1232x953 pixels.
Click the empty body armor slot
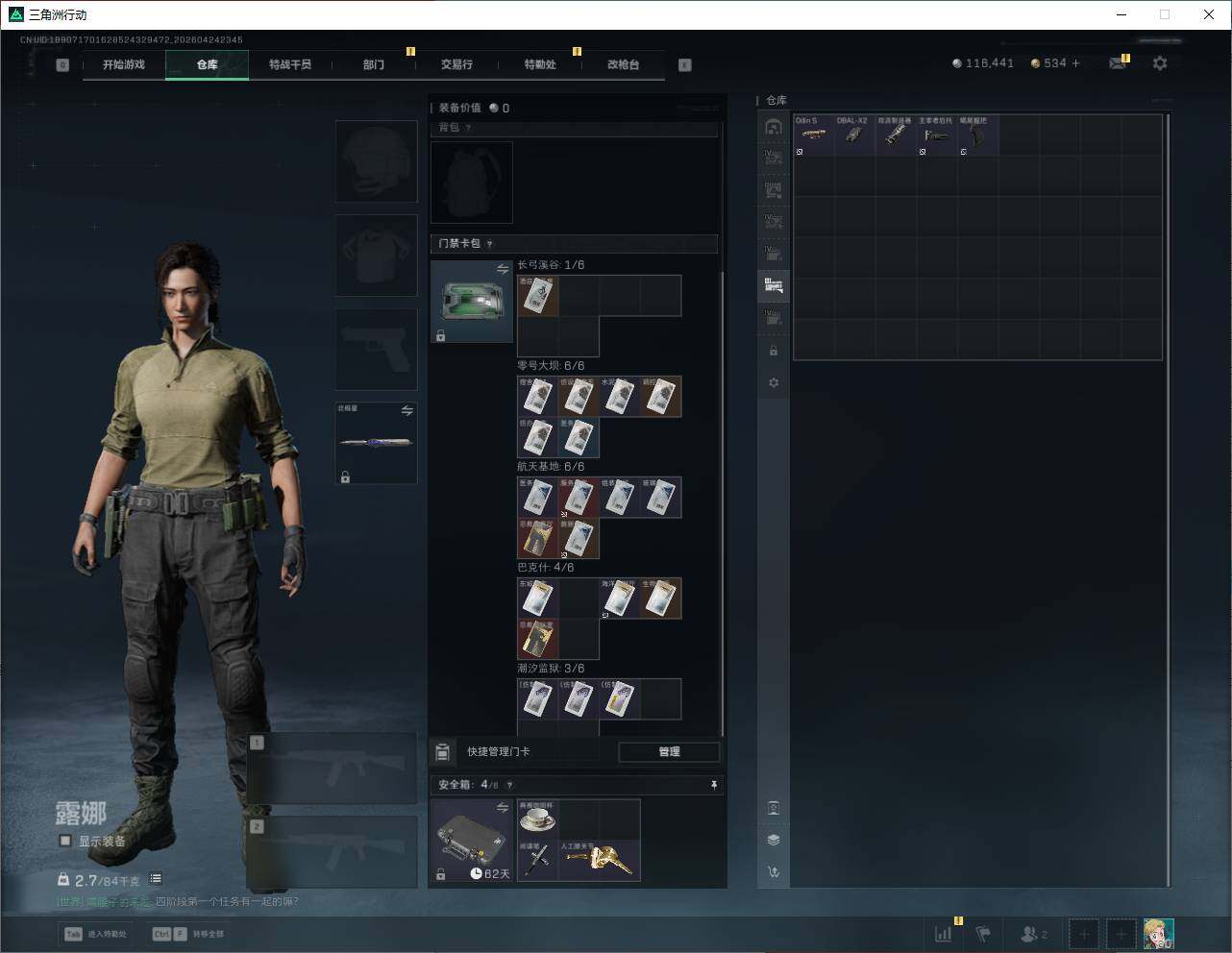(376, 255)
